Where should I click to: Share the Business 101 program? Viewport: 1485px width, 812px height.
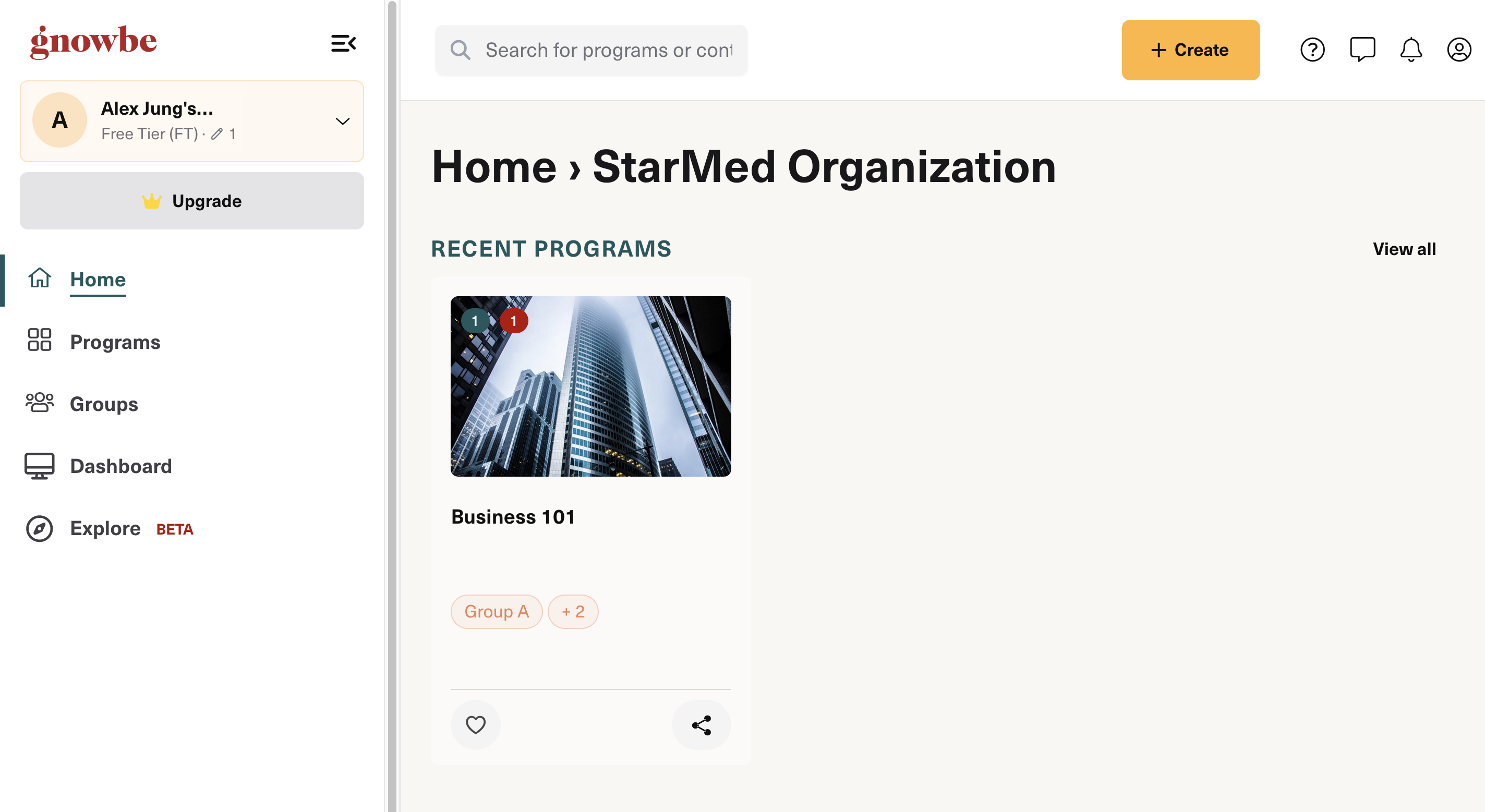[x=701, y=725]
